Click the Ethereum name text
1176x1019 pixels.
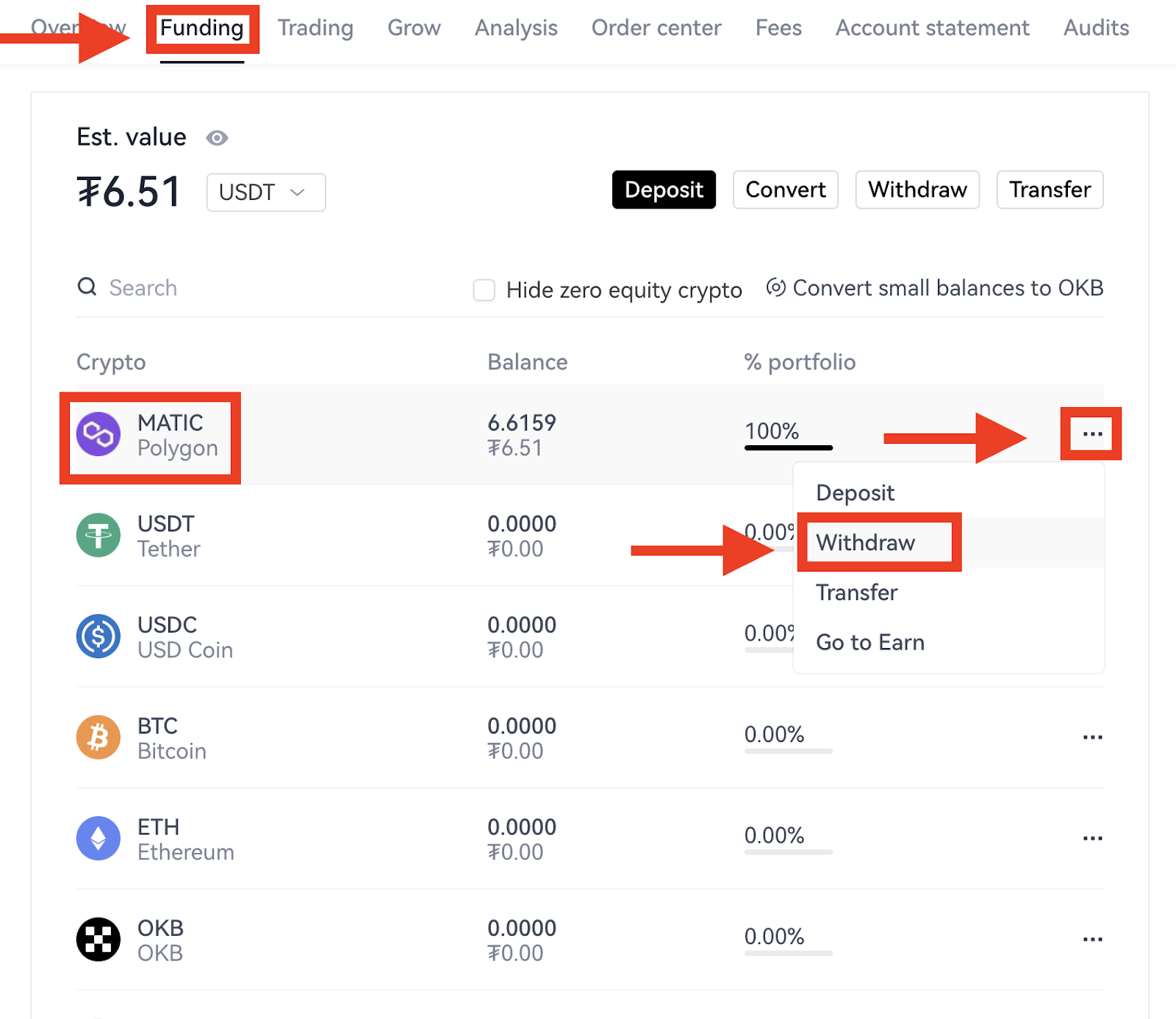point(186,852)
